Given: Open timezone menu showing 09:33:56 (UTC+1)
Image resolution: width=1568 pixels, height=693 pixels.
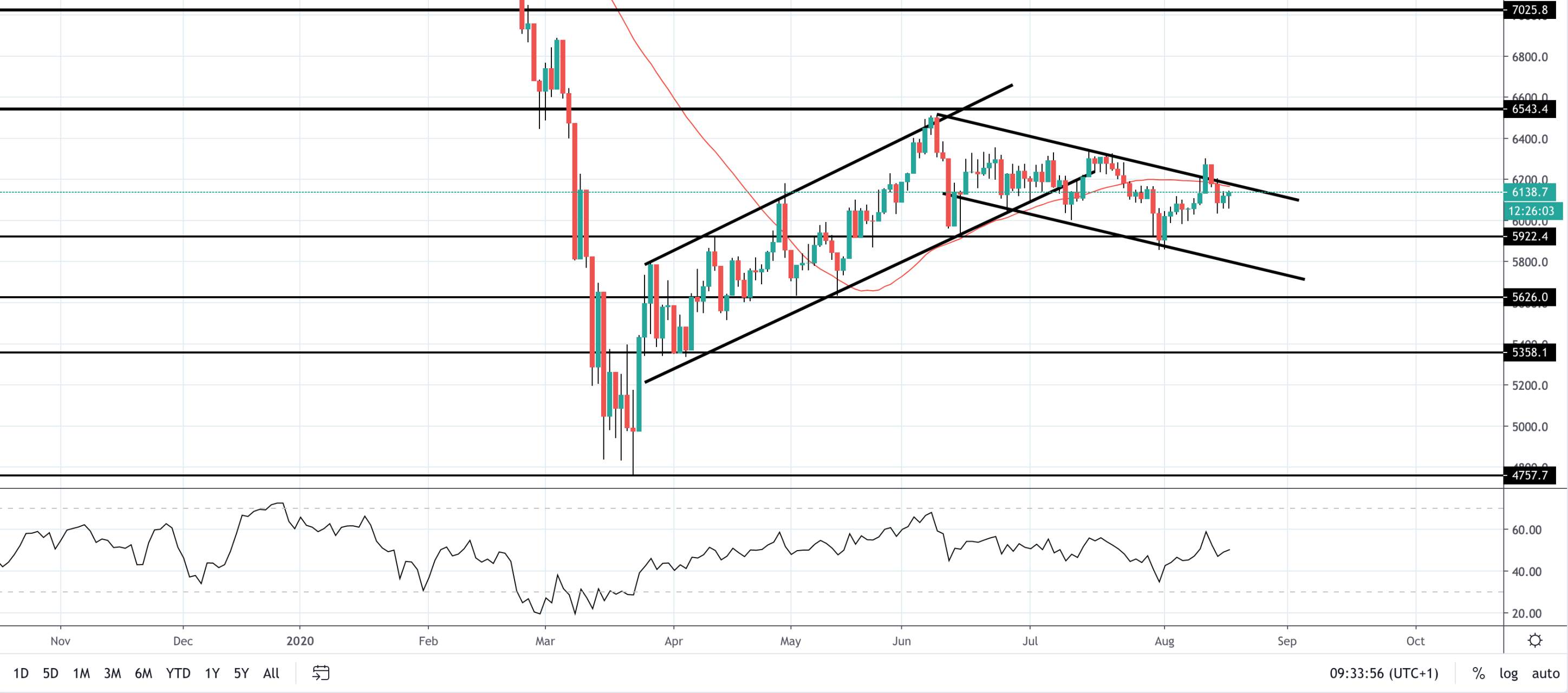Looking at the screenshot, I should pos(1383,673).
